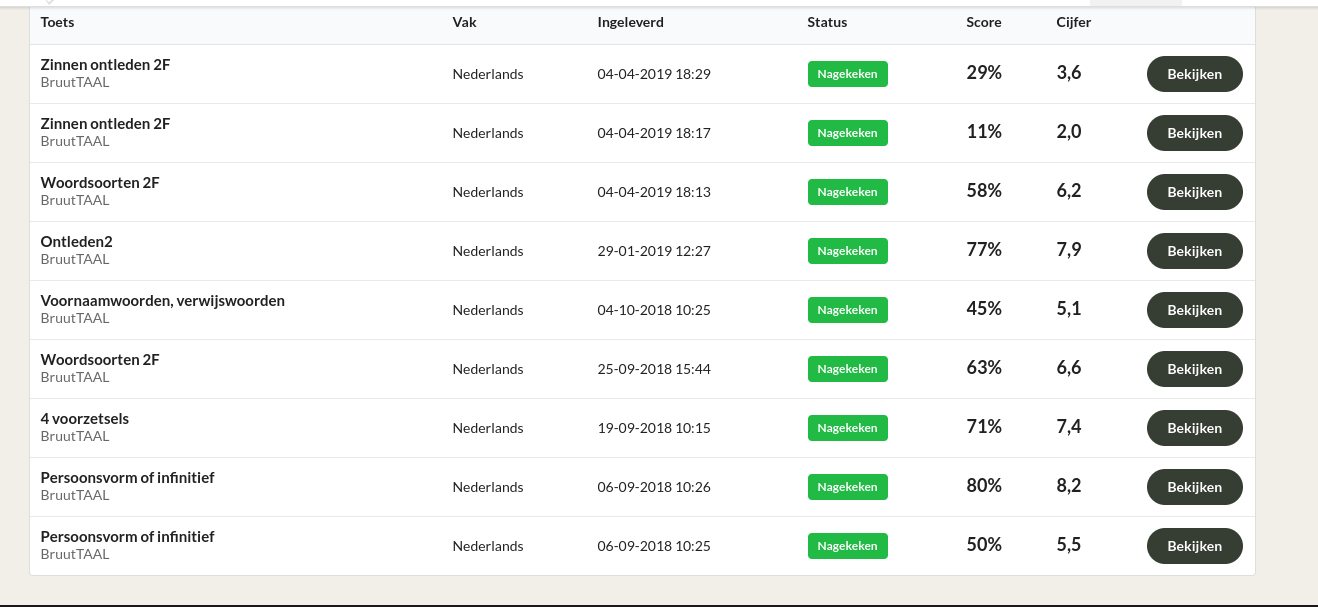Select the Vak column header
The width and height of the screenshot is (1318, 607).
pyautogui.click(x=464, y=22)
